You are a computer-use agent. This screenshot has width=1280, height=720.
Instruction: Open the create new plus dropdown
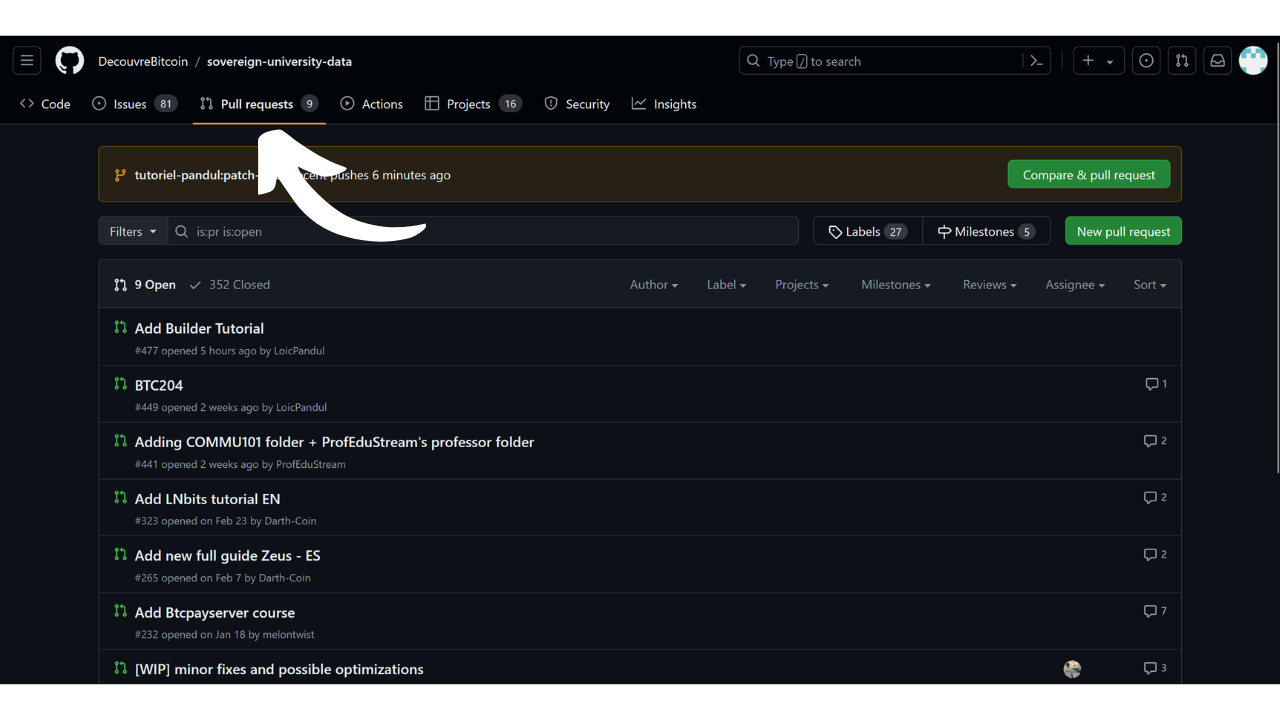coord(1098,61)
